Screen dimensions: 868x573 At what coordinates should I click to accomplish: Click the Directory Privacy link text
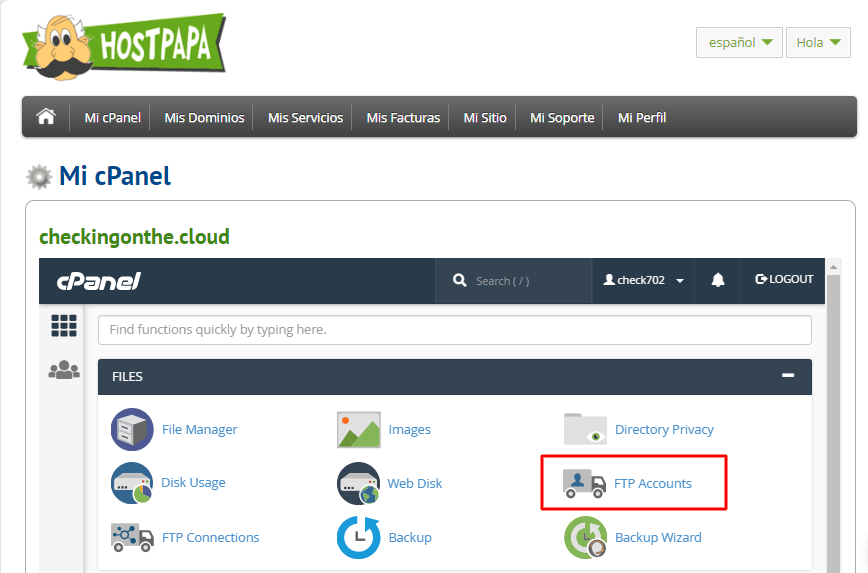click(x=664, y=430)
